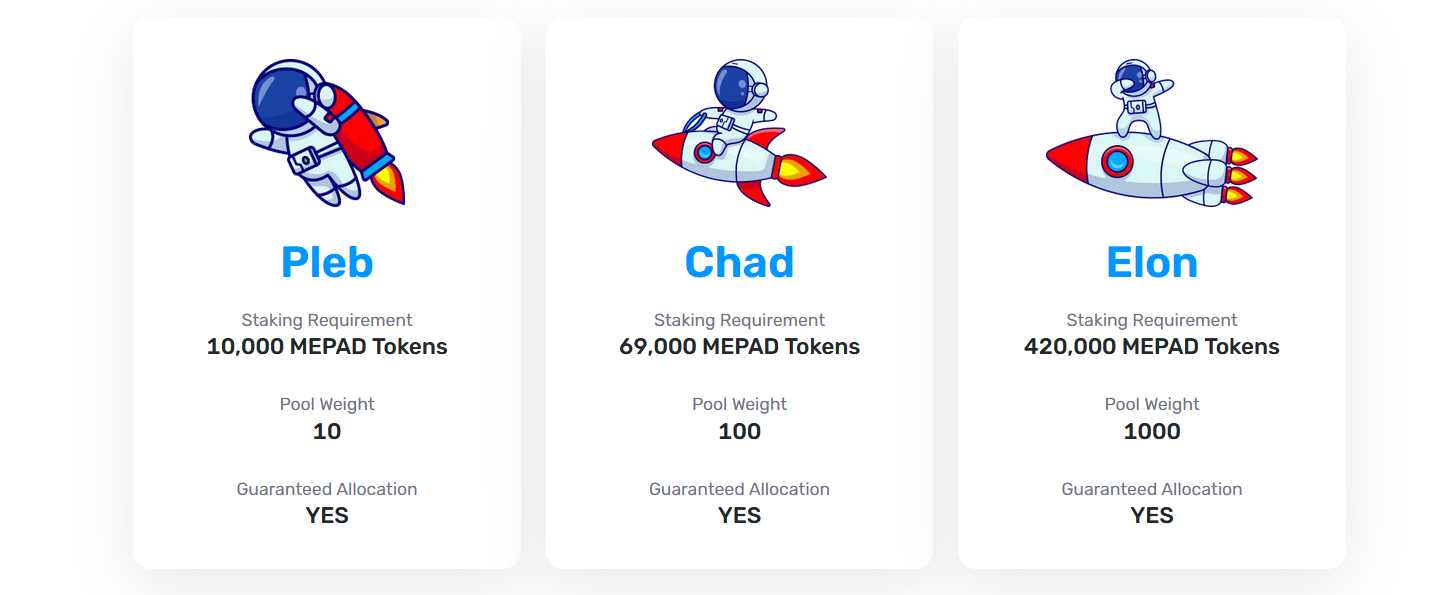The height and width of the screenshot is (595, 1442).
Task: Click YES under Pleb Guaranteed Allocation
Action: (327, 516)
